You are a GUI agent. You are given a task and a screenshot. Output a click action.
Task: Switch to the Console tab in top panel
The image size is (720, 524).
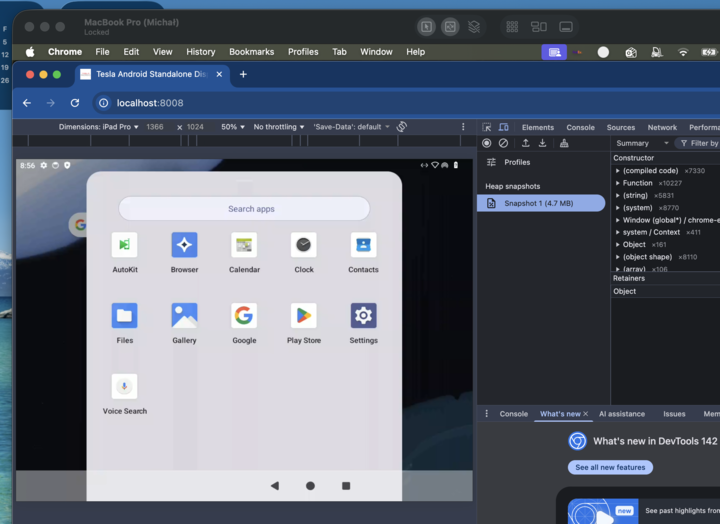click(580, 127)
